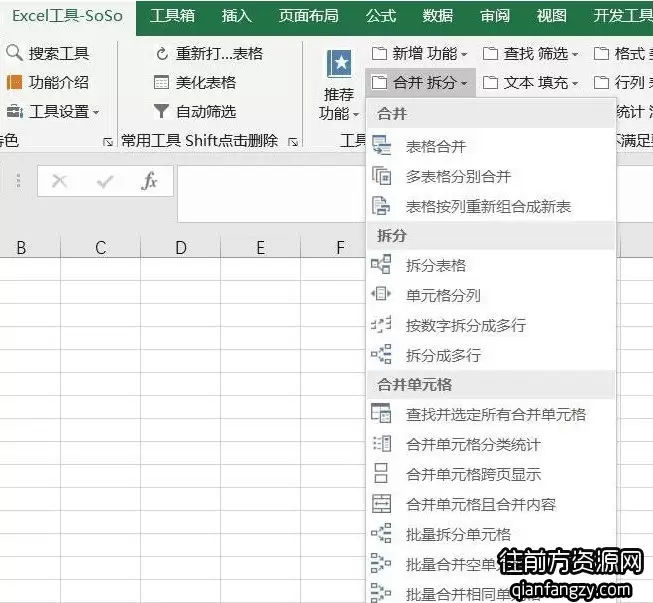Image resolution: width=653 pixels, height=603 pixels.
Task: Select column E header
Action: (261, 247)
